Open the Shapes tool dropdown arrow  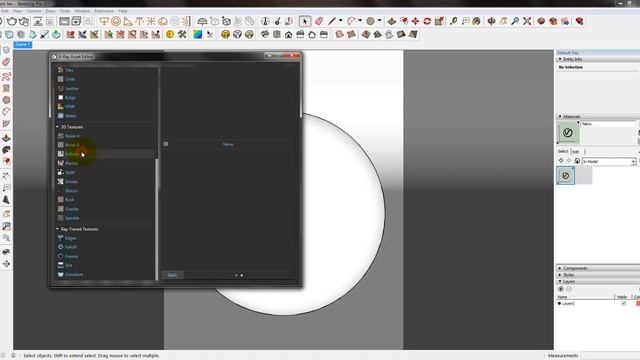(379, 20)
